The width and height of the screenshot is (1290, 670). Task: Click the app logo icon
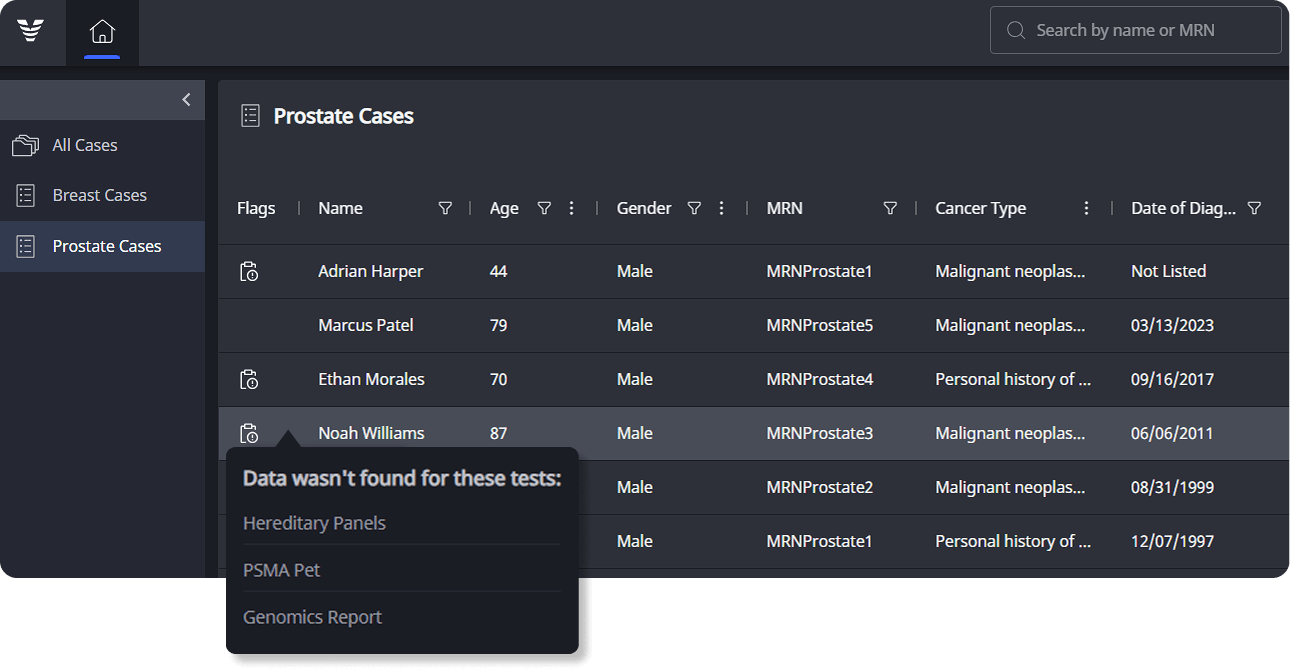click(31, 31)
